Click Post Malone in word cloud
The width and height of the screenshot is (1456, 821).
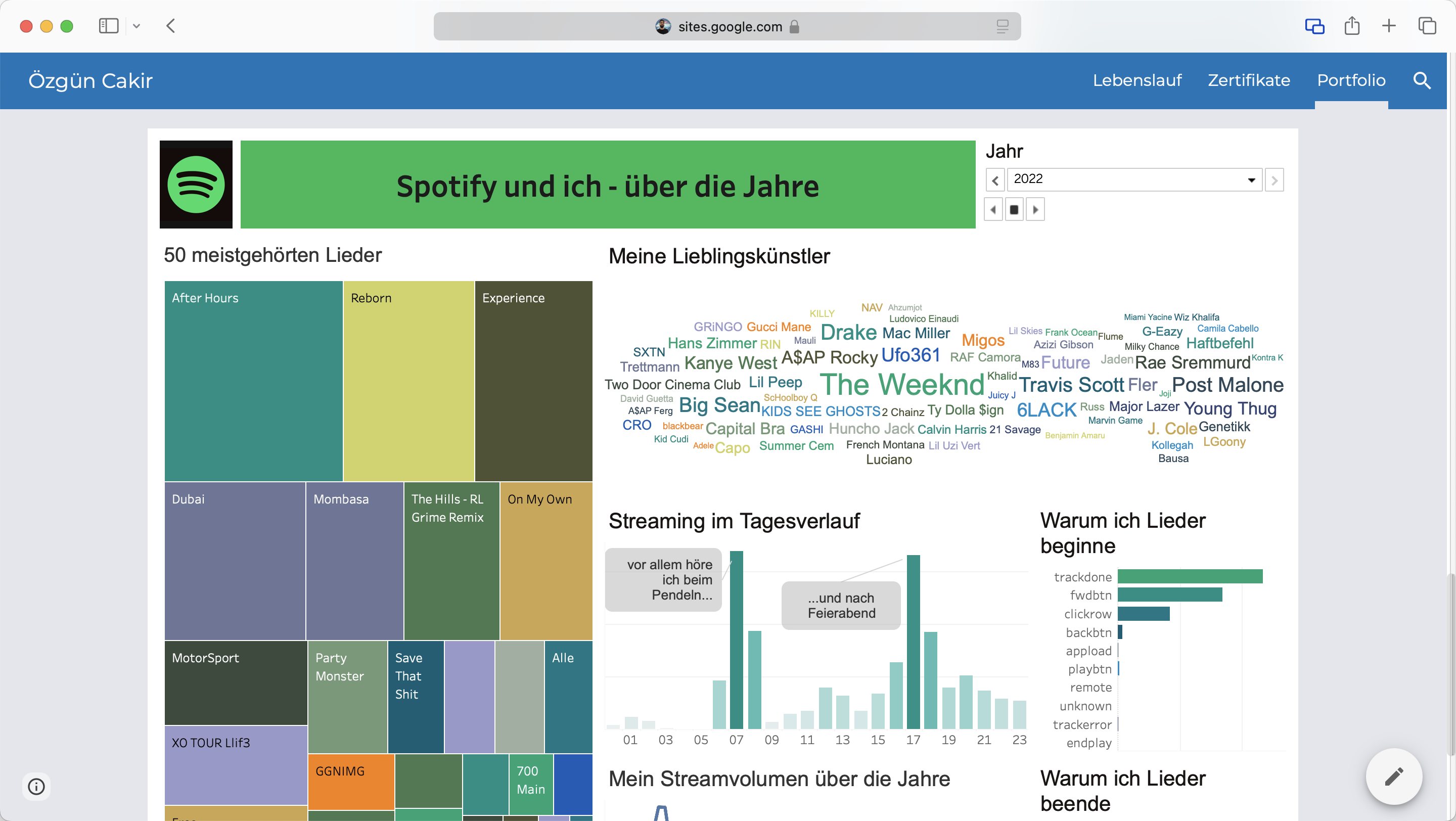1227,385
